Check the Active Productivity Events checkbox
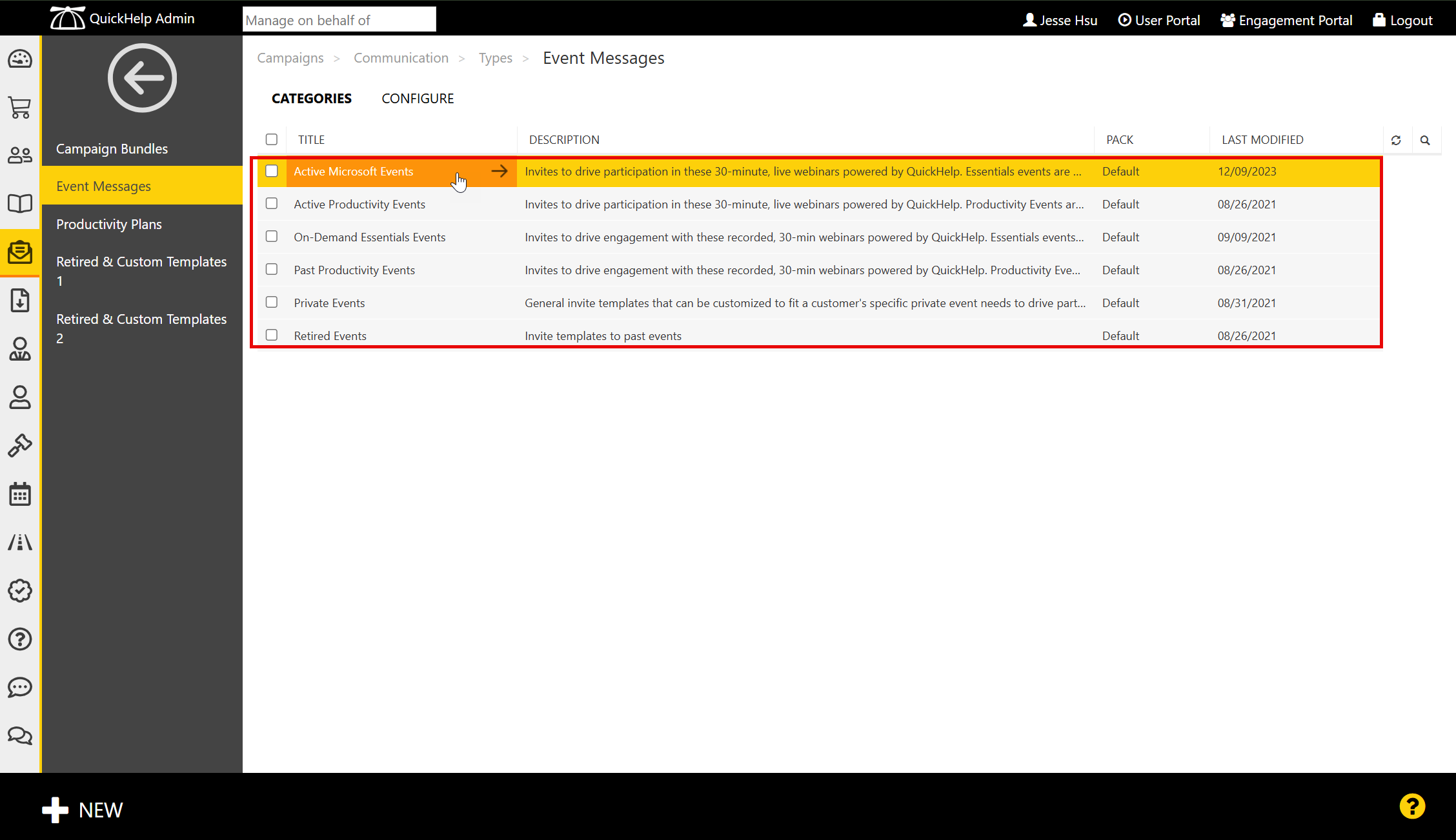The width and height of the screenshot is (1456, 840). [x=272, y=204]
